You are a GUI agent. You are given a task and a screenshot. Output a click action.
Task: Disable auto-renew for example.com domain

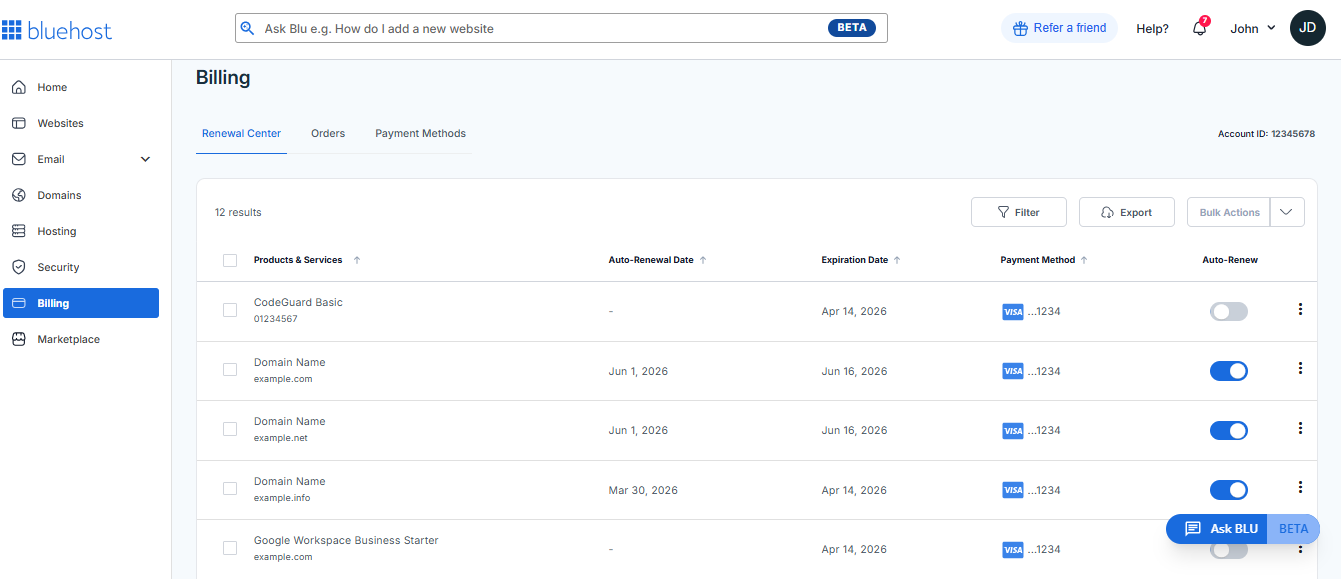1228,371
